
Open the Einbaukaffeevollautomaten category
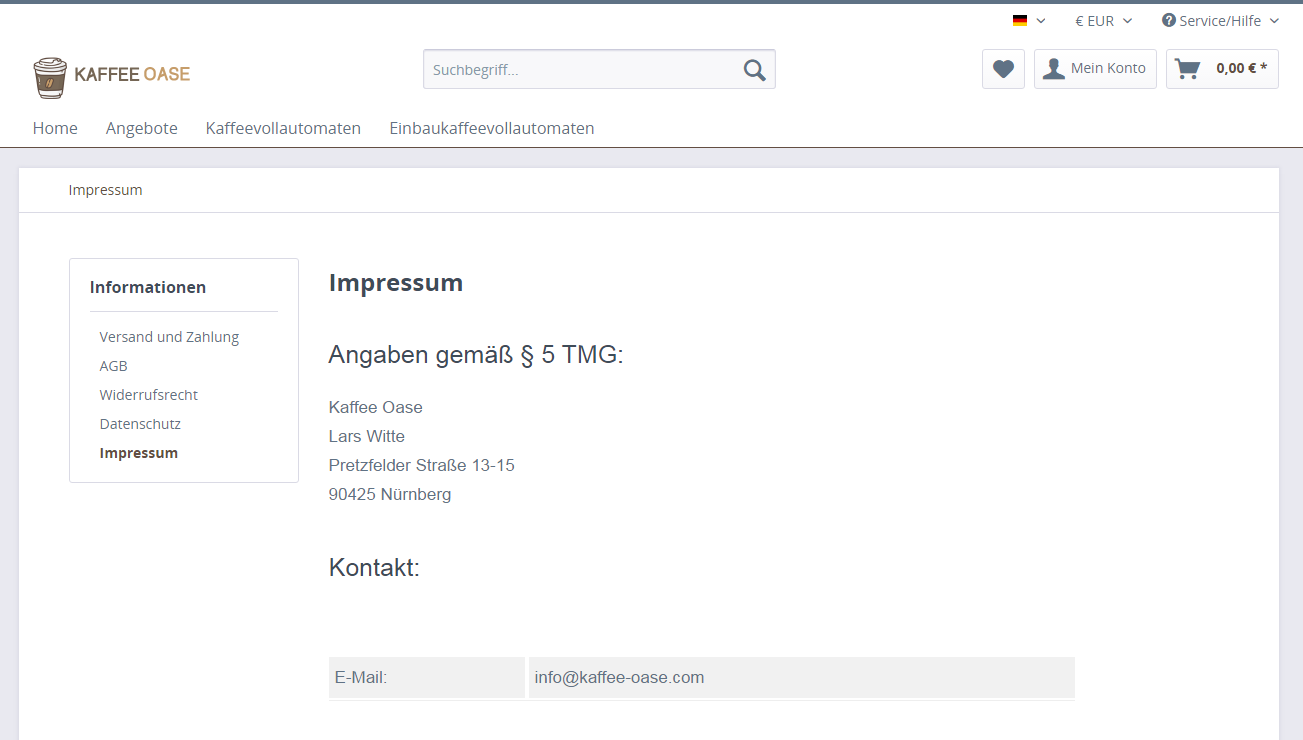492,128
